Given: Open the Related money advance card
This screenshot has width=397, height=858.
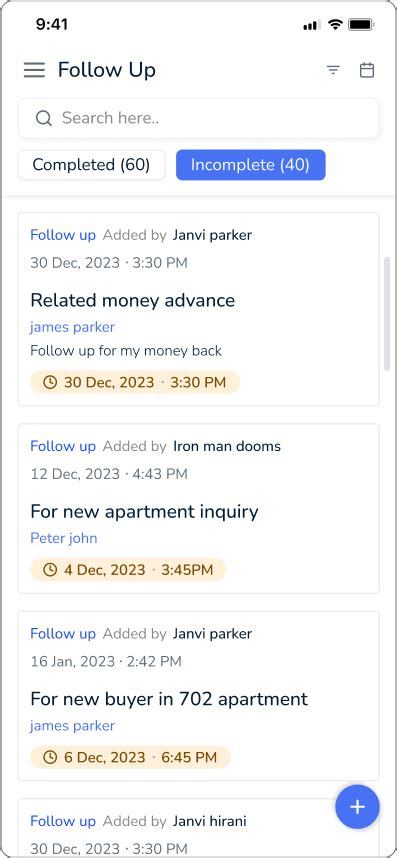Looking at the screenshot, I should pyautogui.click(x=198, y=309).
